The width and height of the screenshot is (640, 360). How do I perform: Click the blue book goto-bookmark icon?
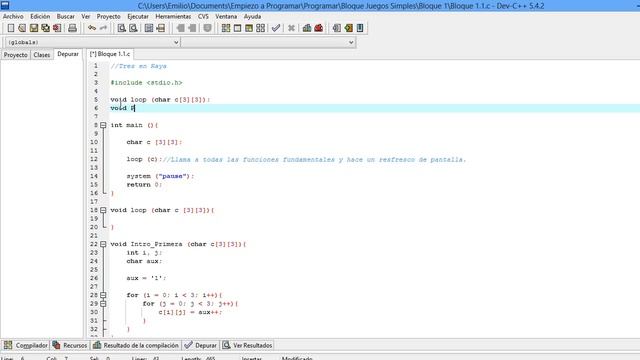pyautogui.click(x=360, y=28)
